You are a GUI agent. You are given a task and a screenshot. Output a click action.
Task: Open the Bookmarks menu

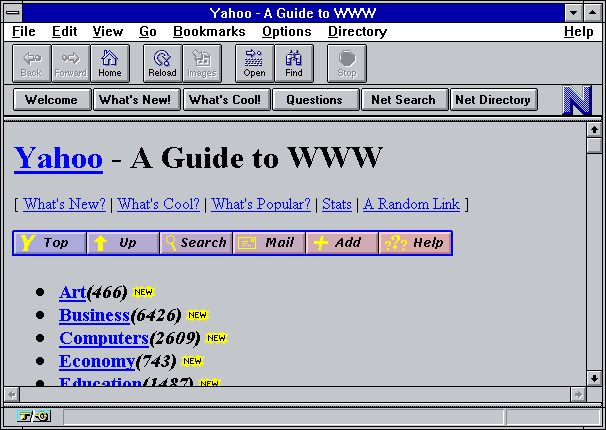click(x=209, y=32)
